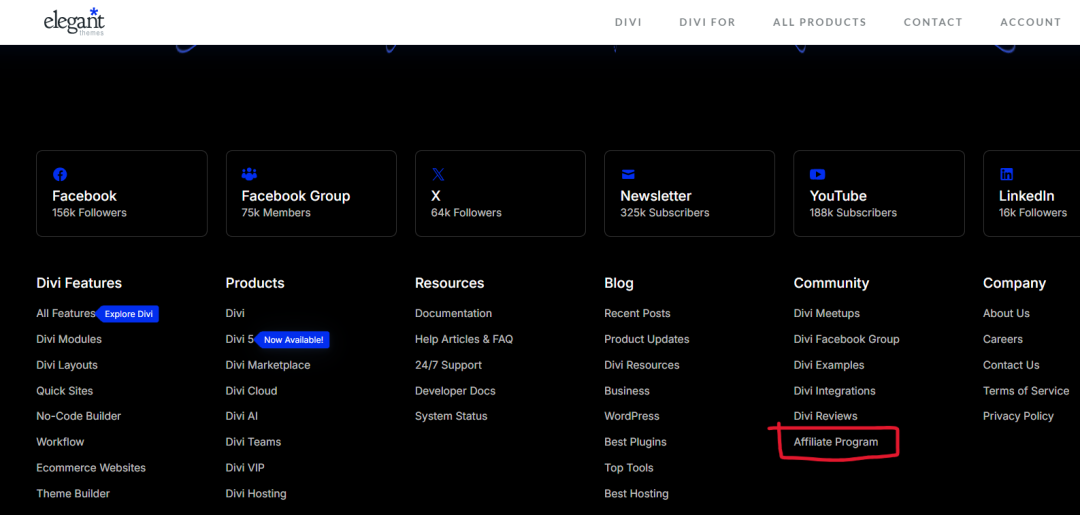Screen dimensions: 1080x515
Task: Click the Facebook icon in the social card
Action: point(60,174)
